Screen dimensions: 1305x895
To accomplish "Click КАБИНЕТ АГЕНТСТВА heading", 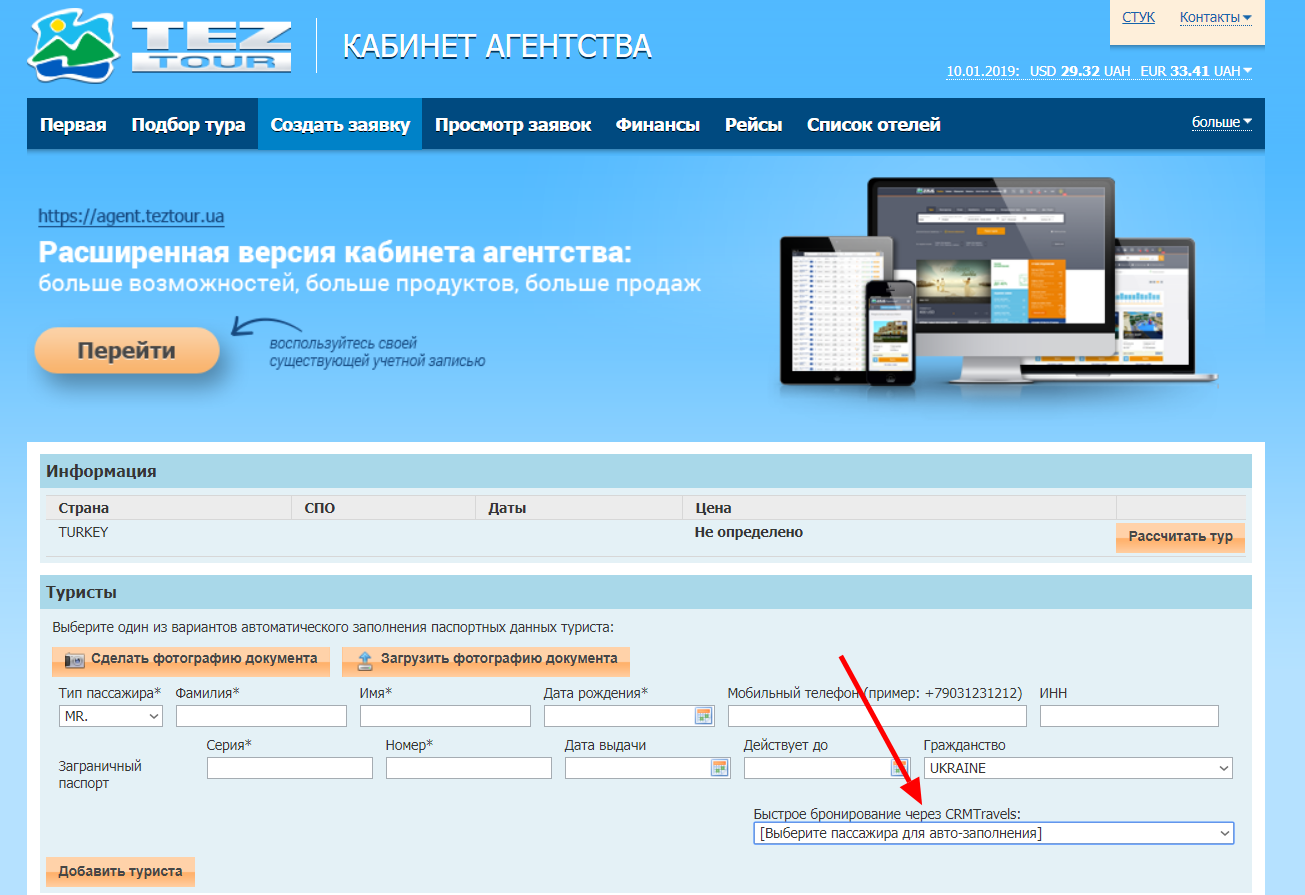I will [x=497, y=46].
